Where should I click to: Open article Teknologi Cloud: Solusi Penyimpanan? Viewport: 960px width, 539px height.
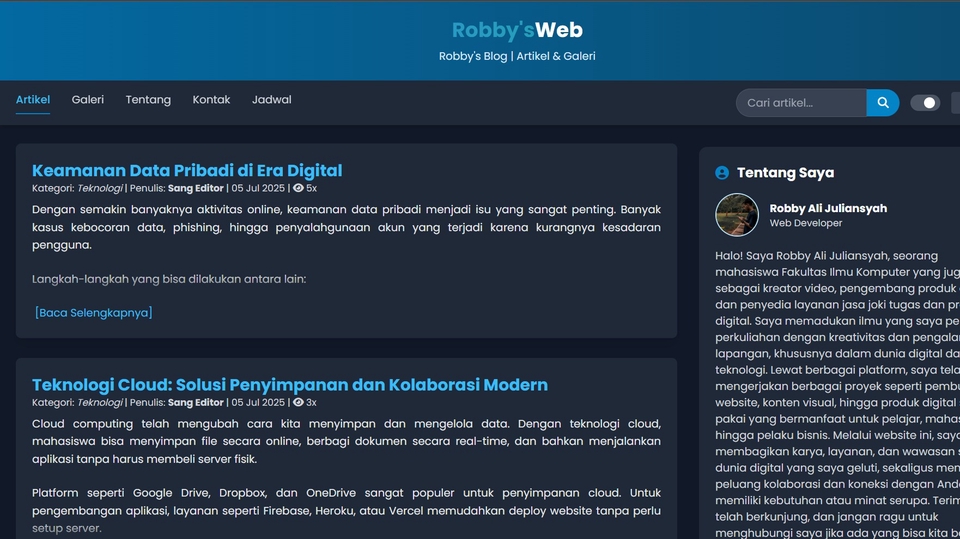click(290, 385)
